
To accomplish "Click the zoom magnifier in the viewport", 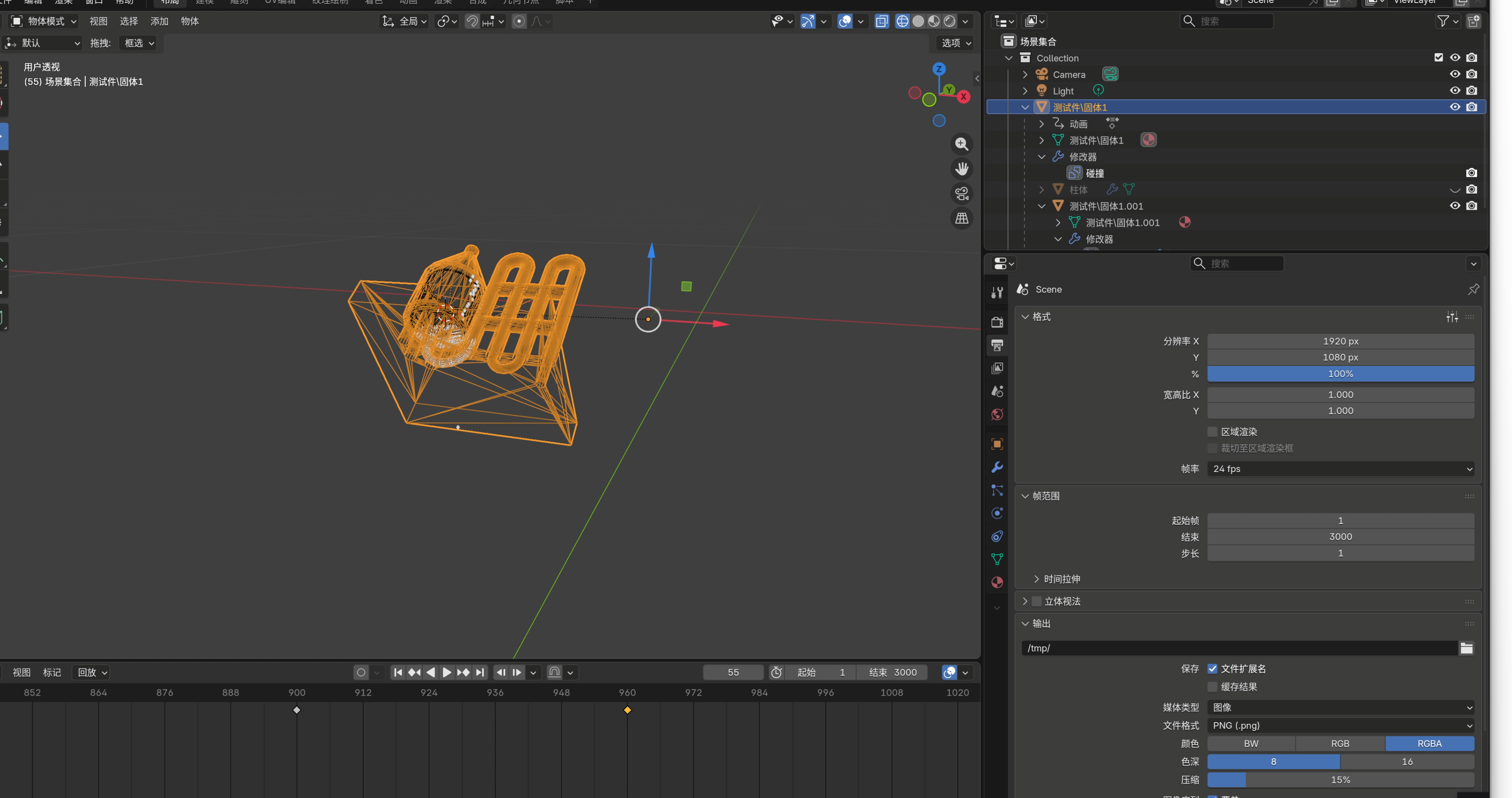I will tap(961, 144).
